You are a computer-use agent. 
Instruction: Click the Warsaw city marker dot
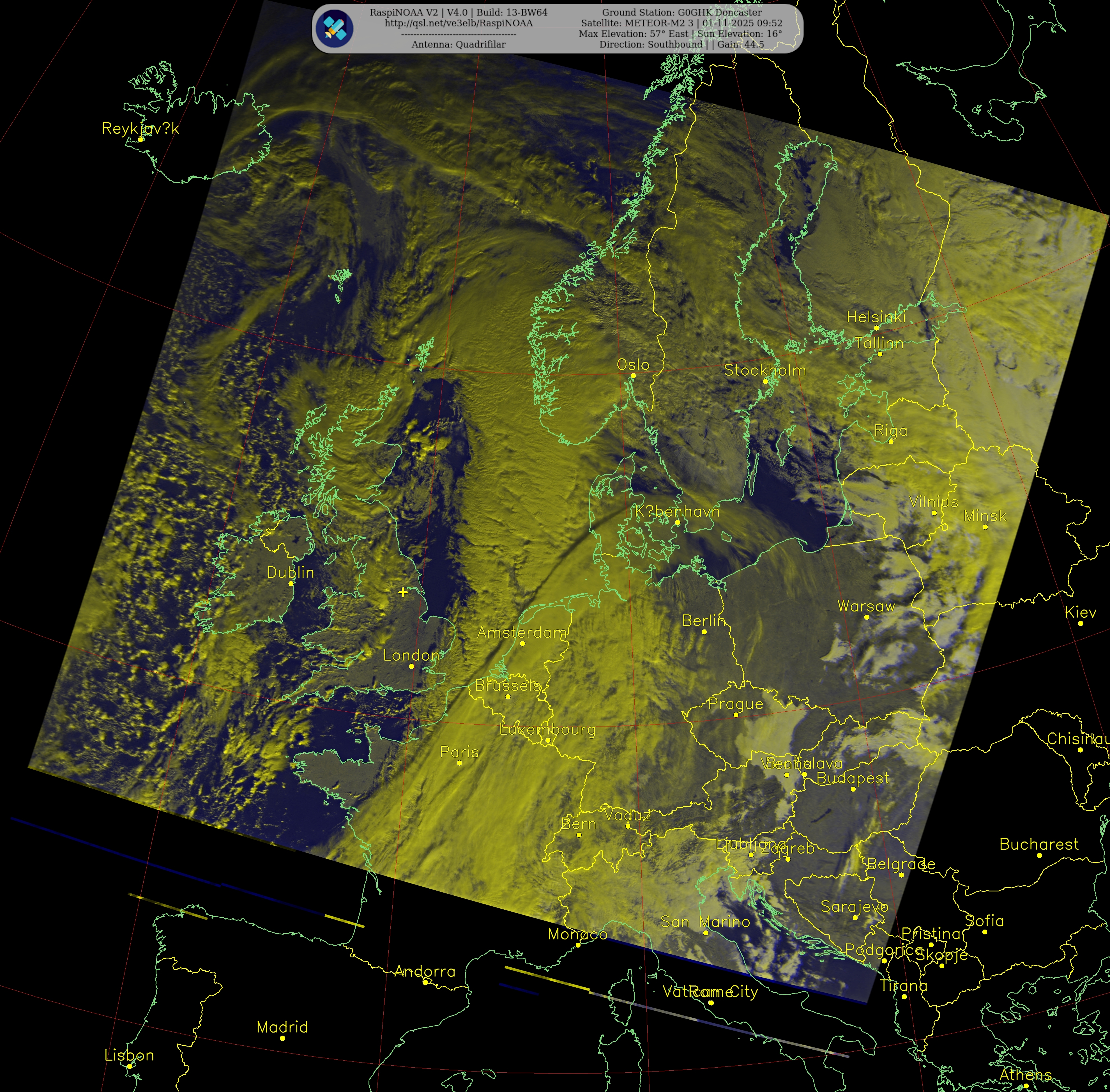tap(866, 617)
